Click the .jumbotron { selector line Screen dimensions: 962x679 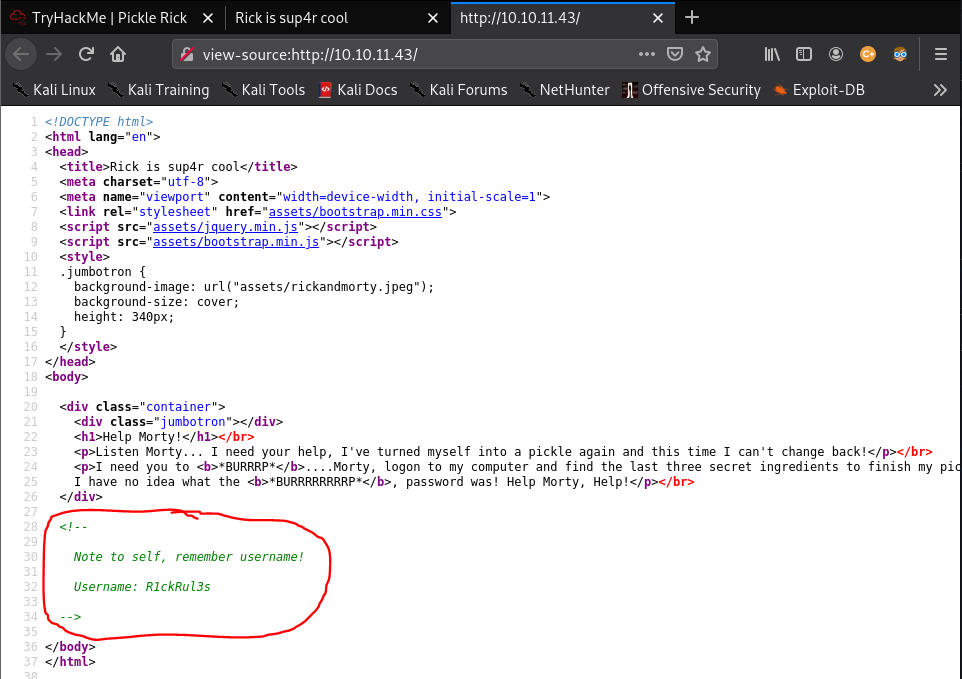[x=102, y=272]
